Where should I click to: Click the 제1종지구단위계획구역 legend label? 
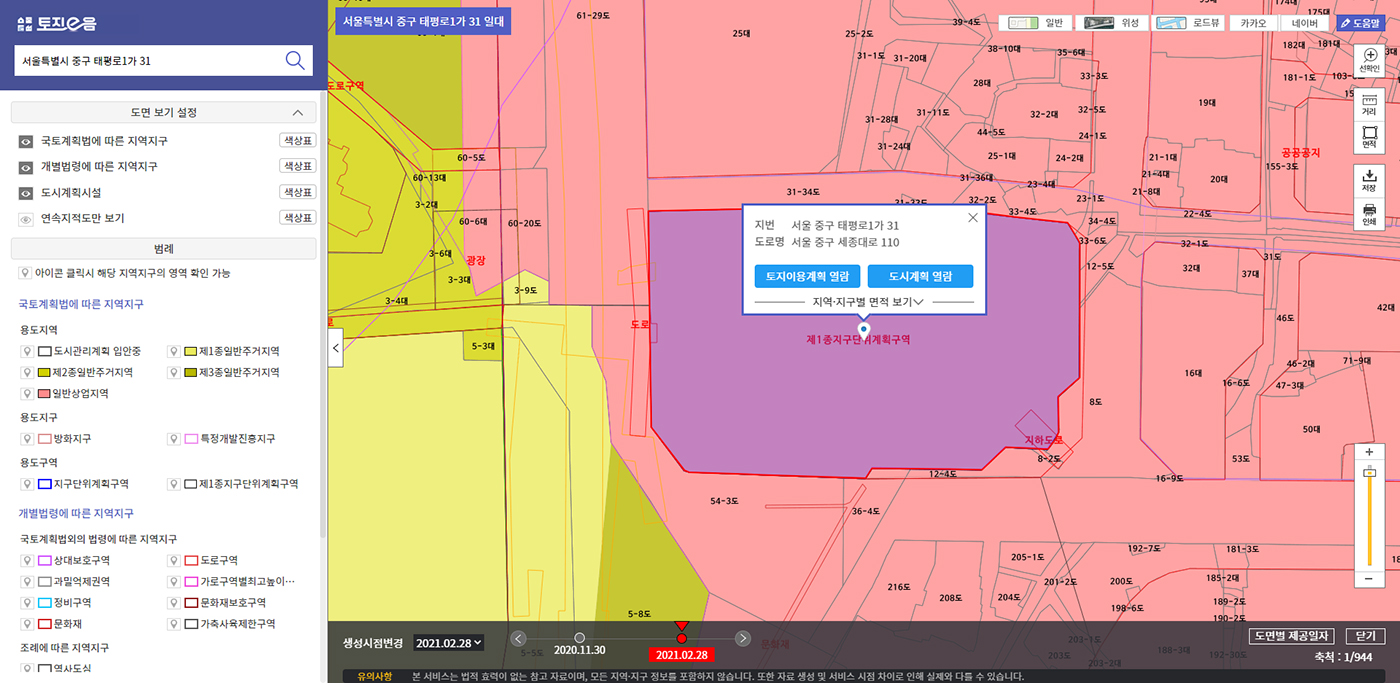click(249, 483)
